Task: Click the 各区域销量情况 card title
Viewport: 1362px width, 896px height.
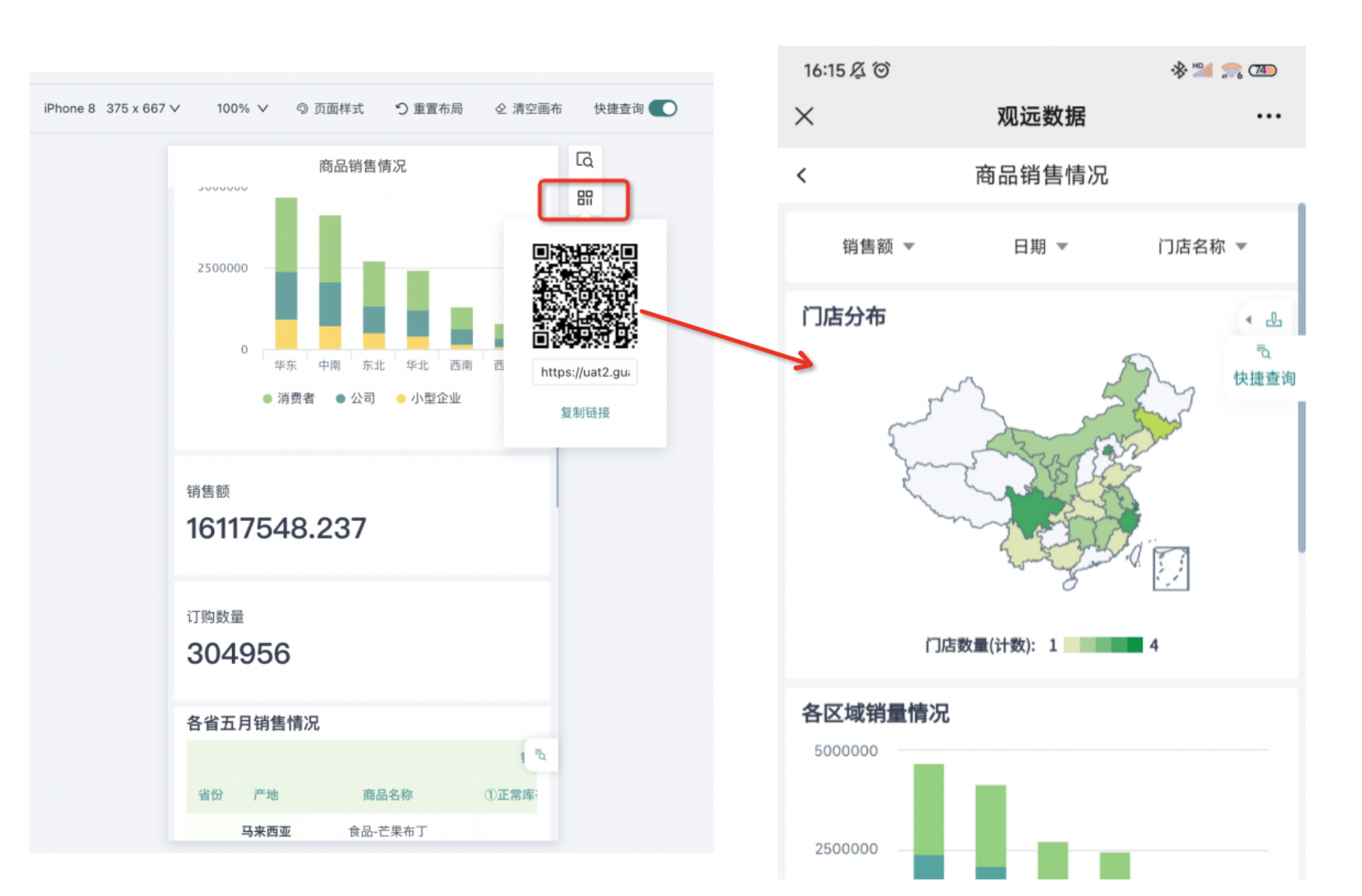Action: pos(875,713)
